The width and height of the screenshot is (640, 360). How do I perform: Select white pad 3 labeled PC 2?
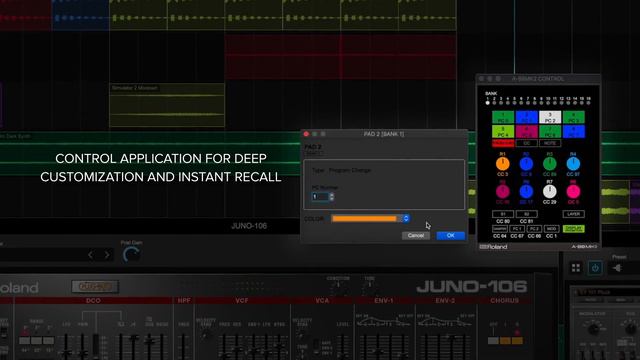pos(550,117)
